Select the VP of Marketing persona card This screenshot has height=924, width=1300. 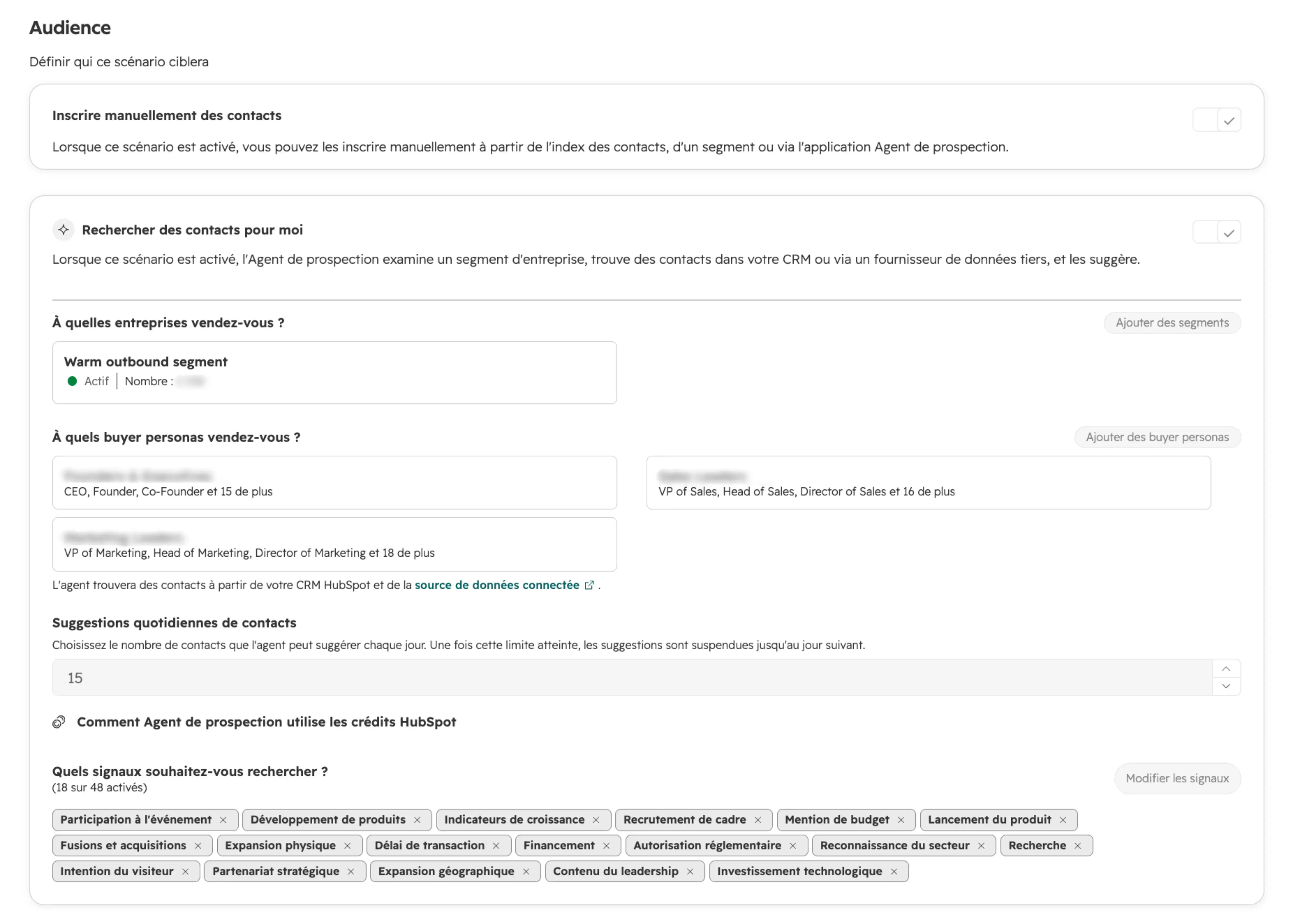pyautogui.click(x=335, y=544)
